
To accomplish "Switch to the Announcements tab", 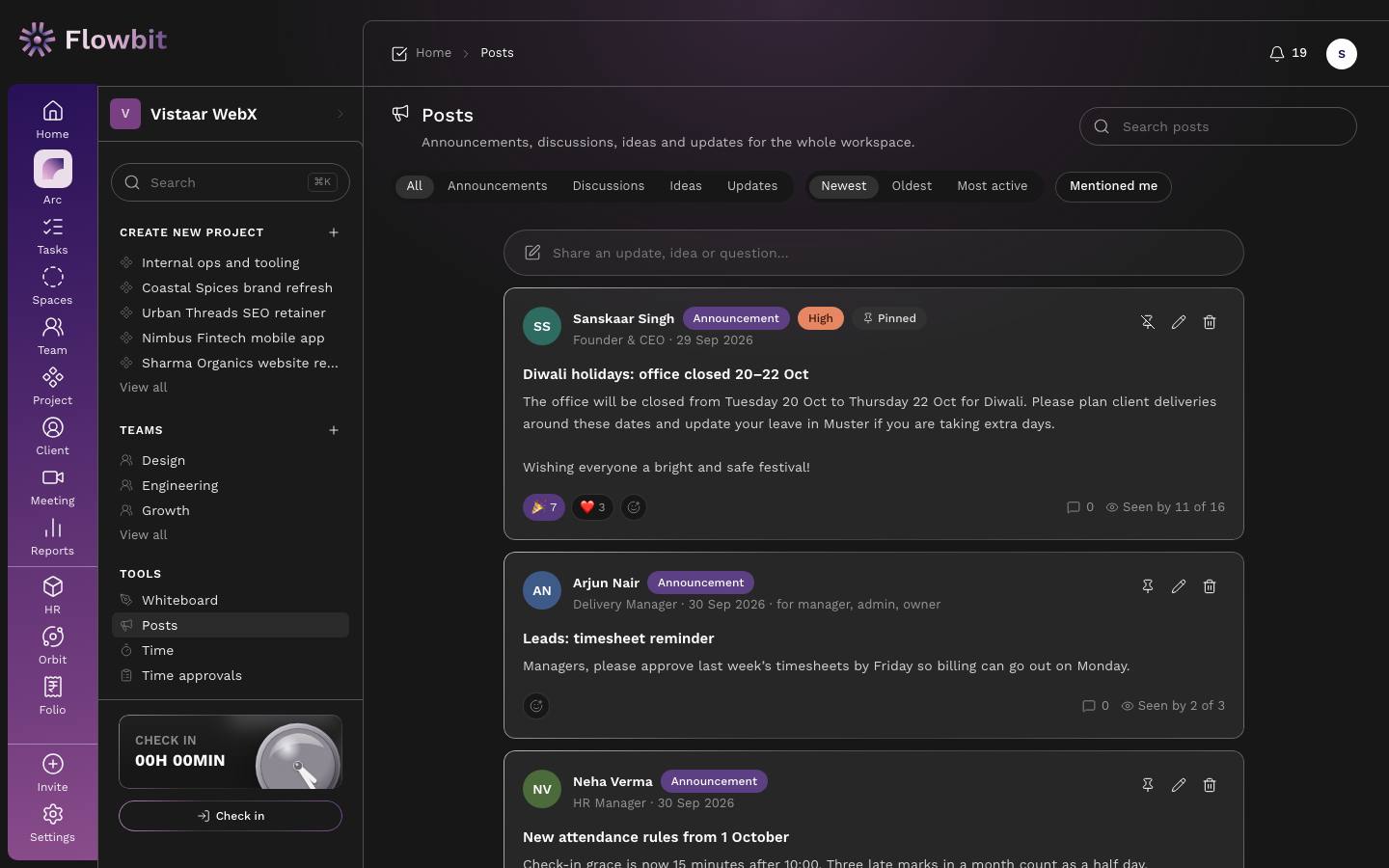I will coord(497,186).
